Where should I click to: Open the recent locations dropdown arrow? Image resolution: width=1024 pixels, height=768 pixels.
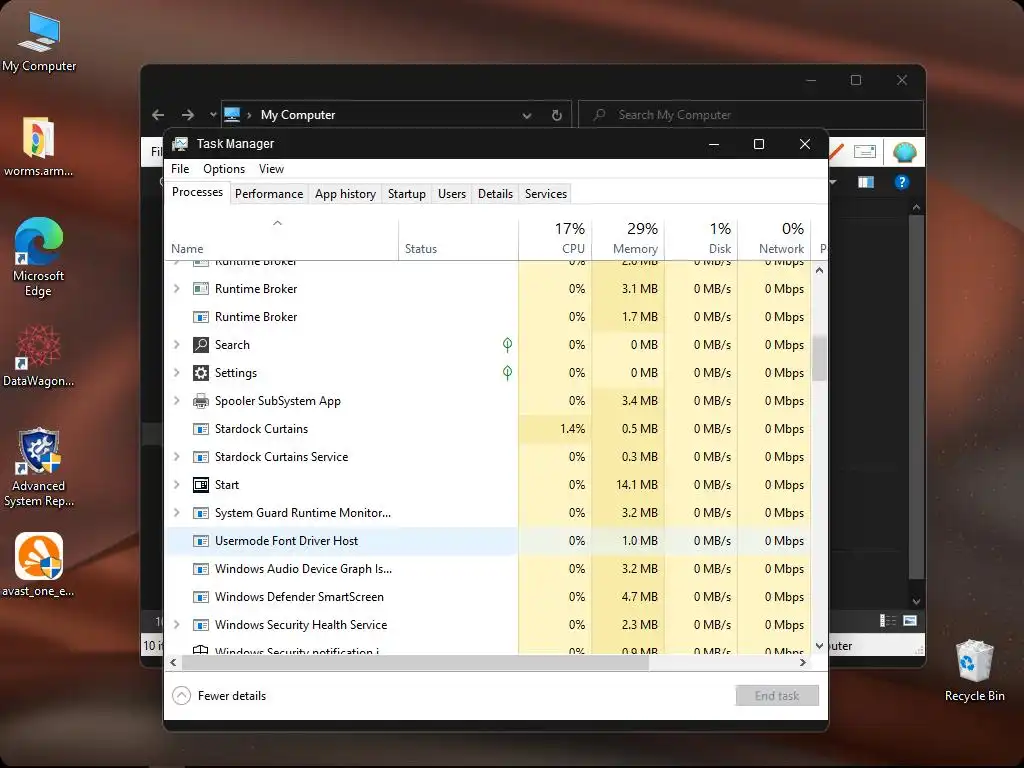(213, 115)
